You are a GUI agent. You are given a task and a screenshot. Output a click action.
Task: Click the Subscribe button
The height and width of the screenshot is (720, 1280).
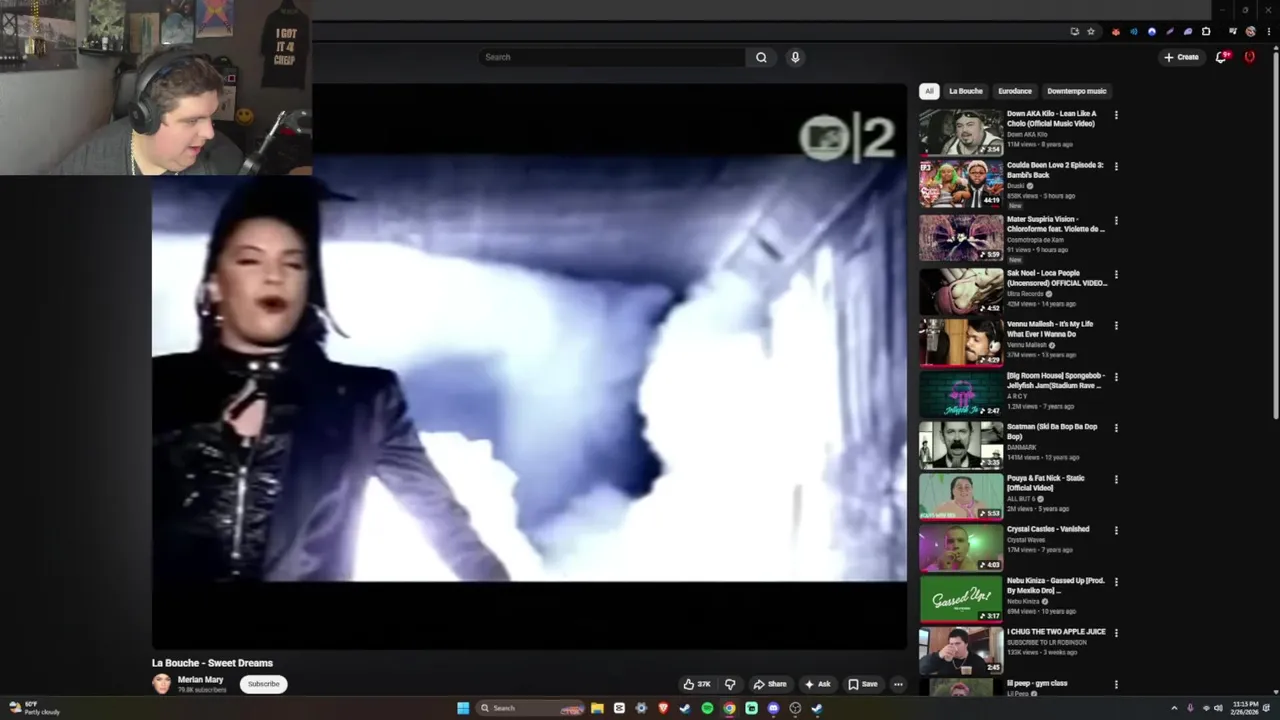pyautogui.click(x=264, y=684)
